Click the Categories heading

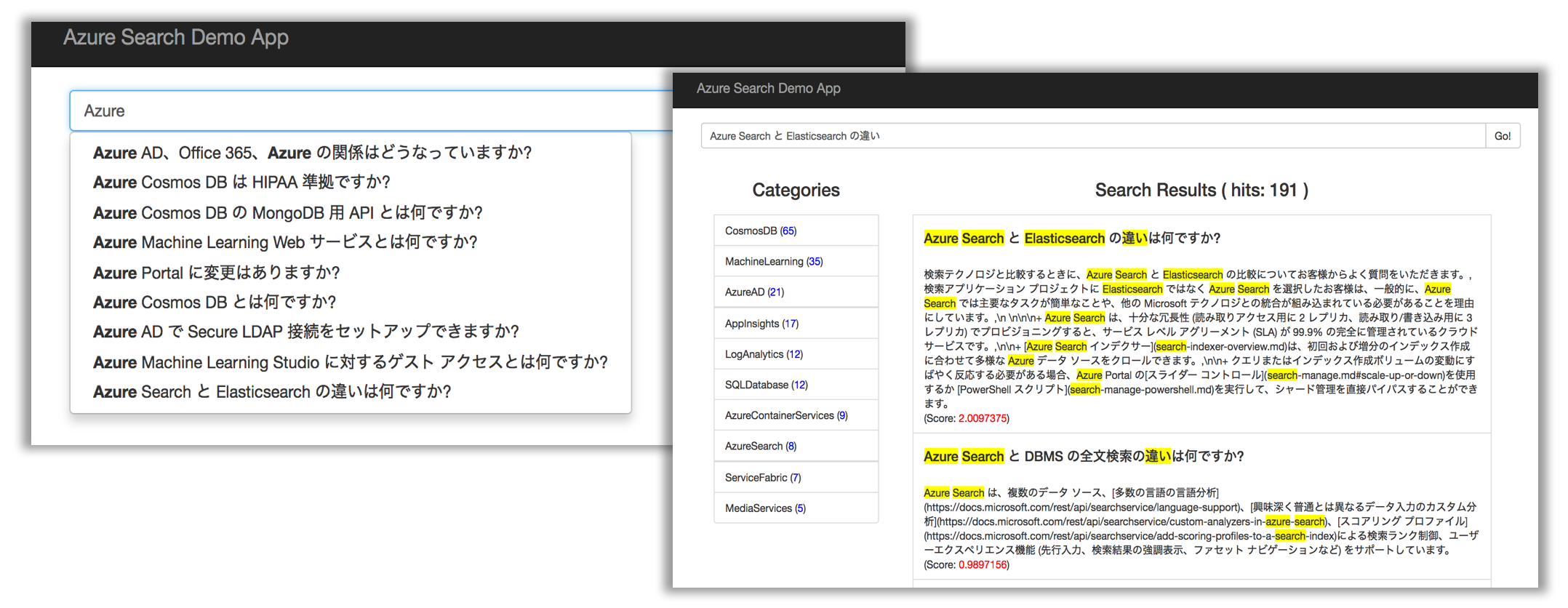coord(796,190)
